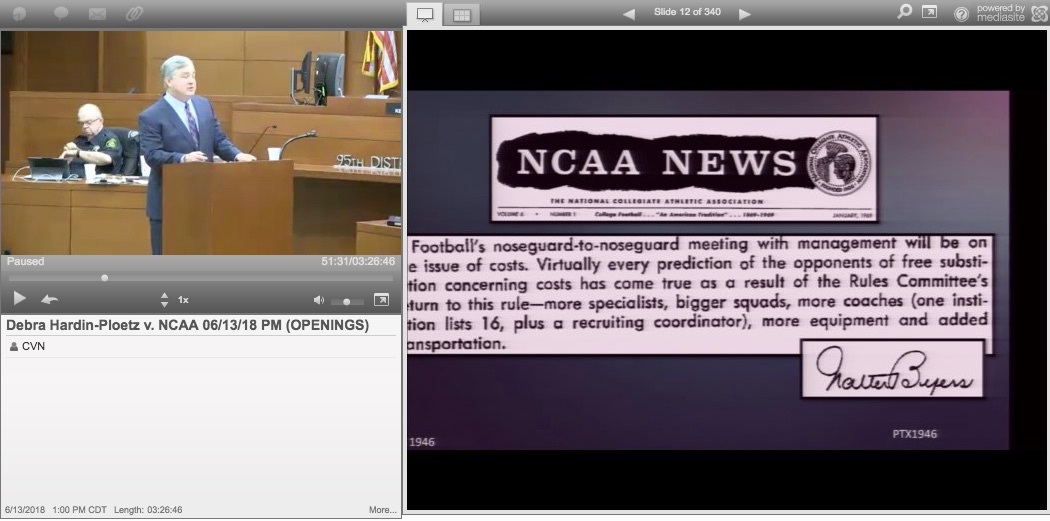Switch to slide grid view

coord(462,15)
